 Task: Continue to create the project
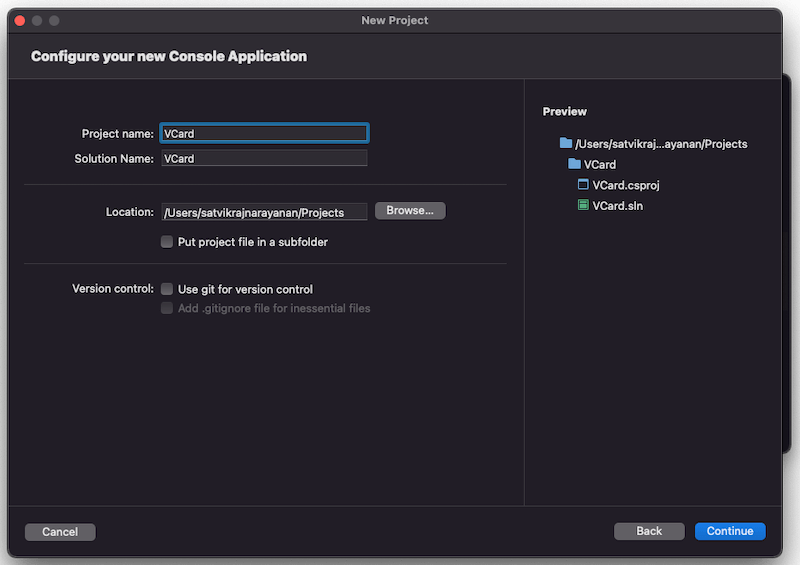[x=730, y=531]
